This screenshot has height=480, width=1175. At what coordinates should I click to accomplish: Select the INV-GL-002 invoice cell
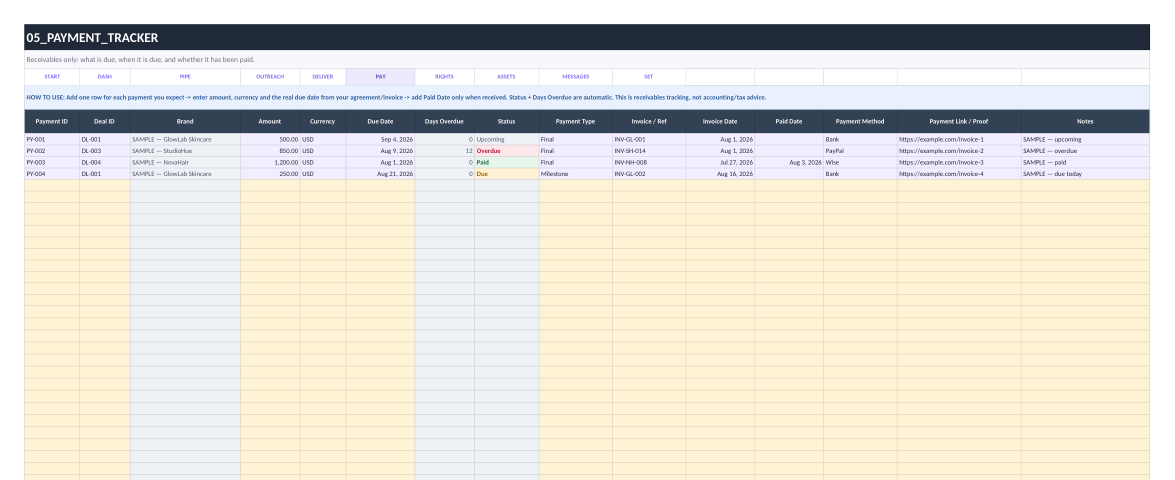pyautogui.click(x=649, y=174)
